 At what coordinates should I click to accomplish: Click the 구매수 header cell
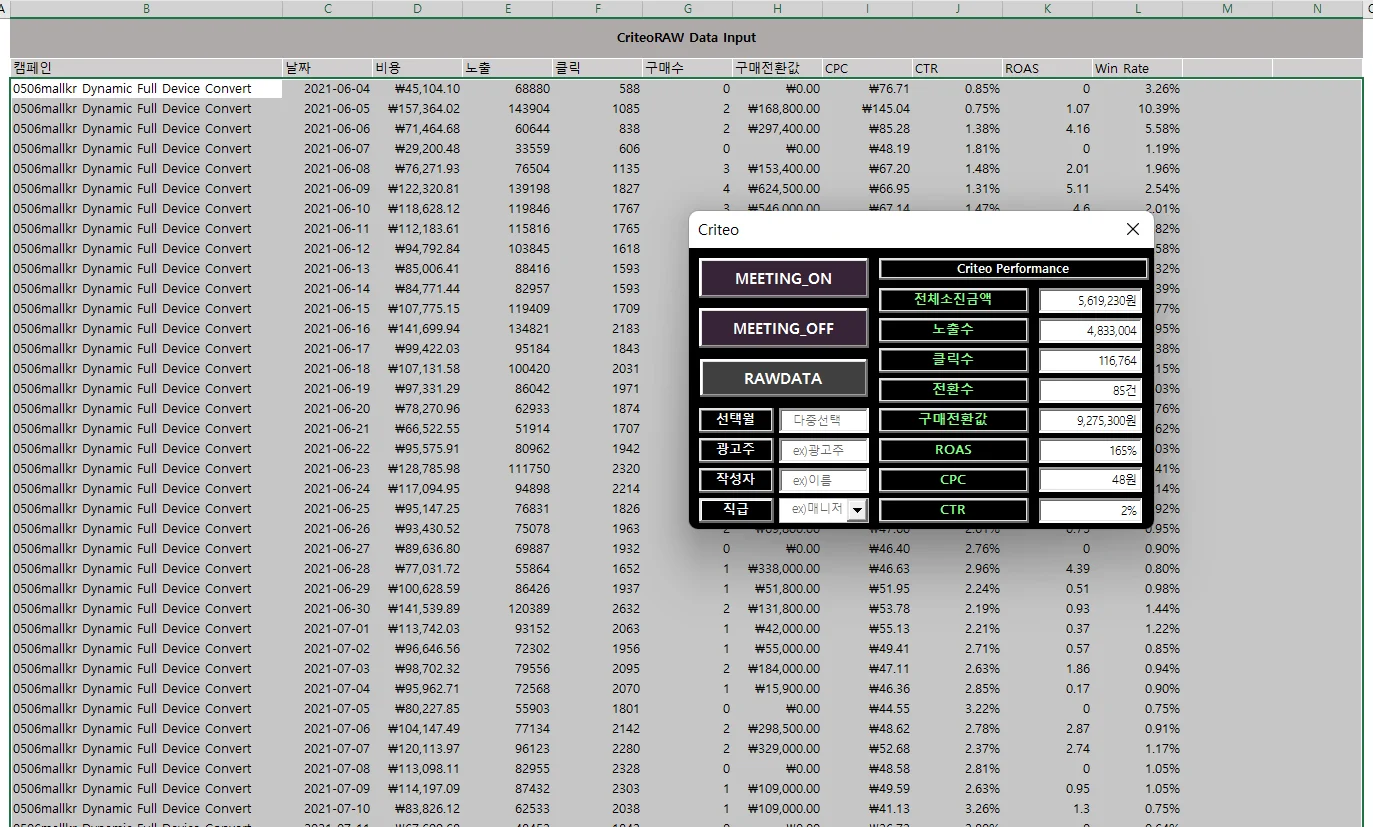click(687, 68)
